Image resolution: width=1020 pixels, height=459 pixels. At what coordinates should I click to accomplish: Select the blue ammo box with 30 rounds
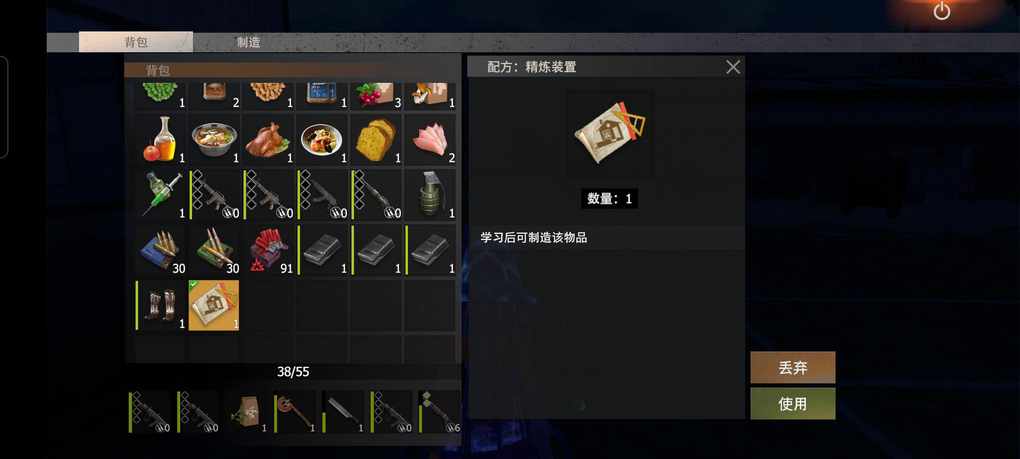(160, 250)
